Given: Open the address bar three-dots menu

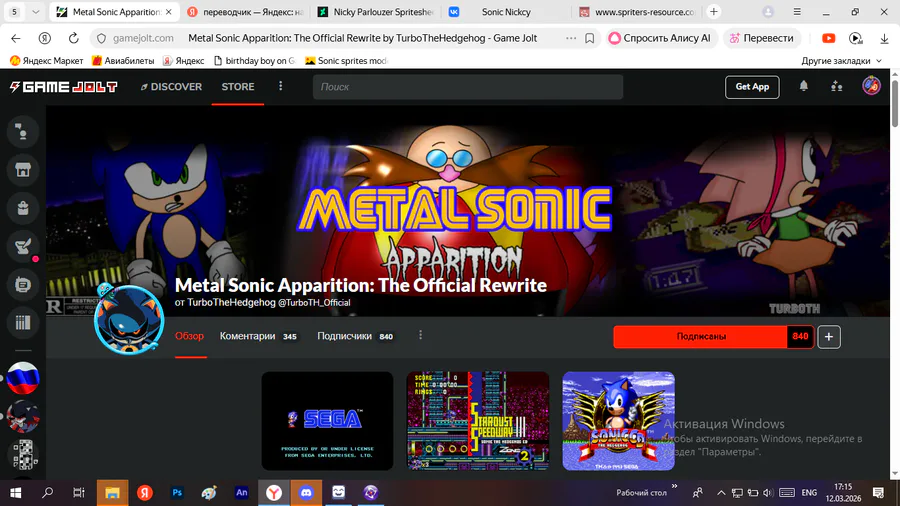Looking at the screenshot, I should pos(571,38).
